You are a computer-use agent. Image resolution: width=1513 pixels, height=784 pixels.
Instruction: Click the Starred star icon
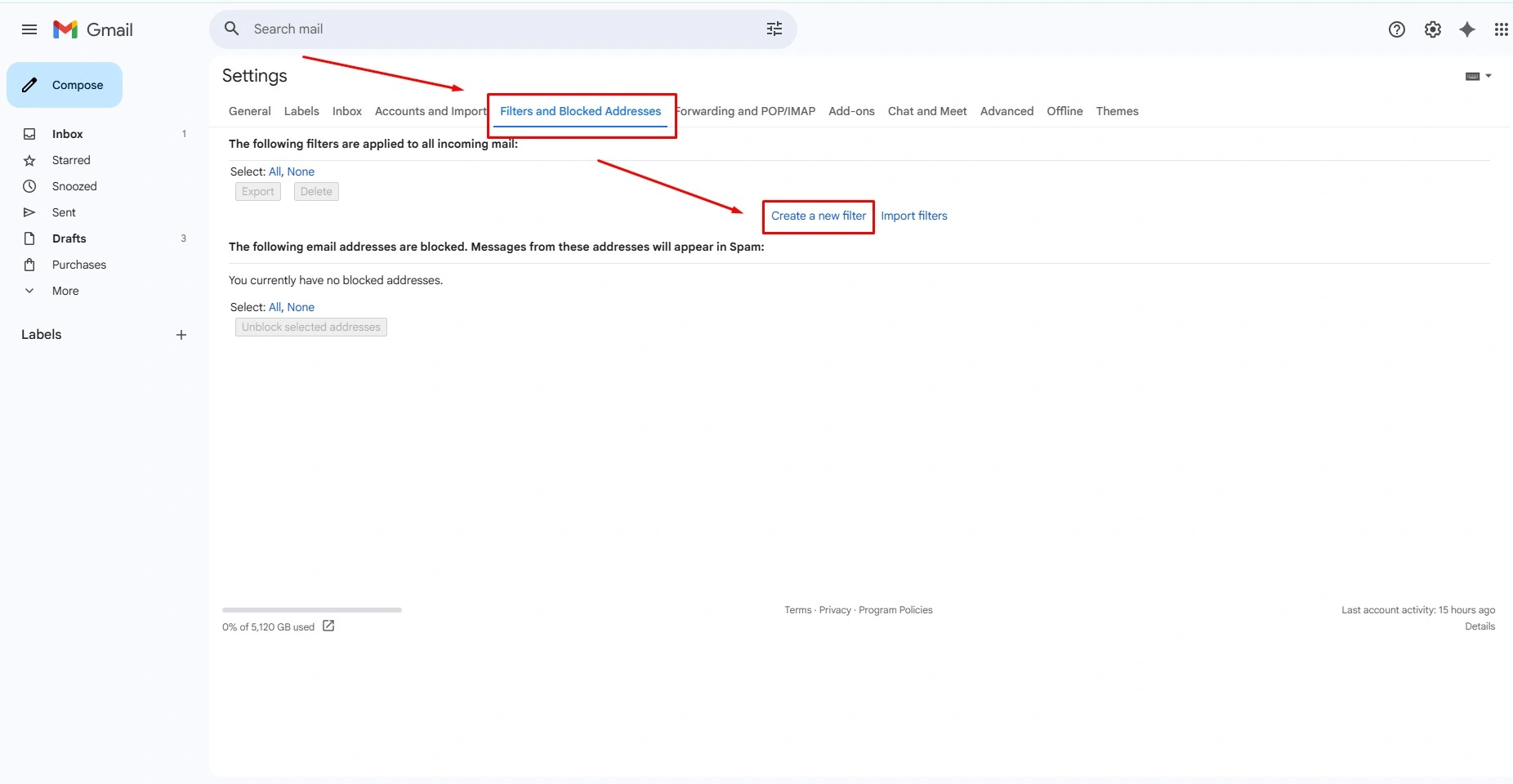[x=29, y=160]
